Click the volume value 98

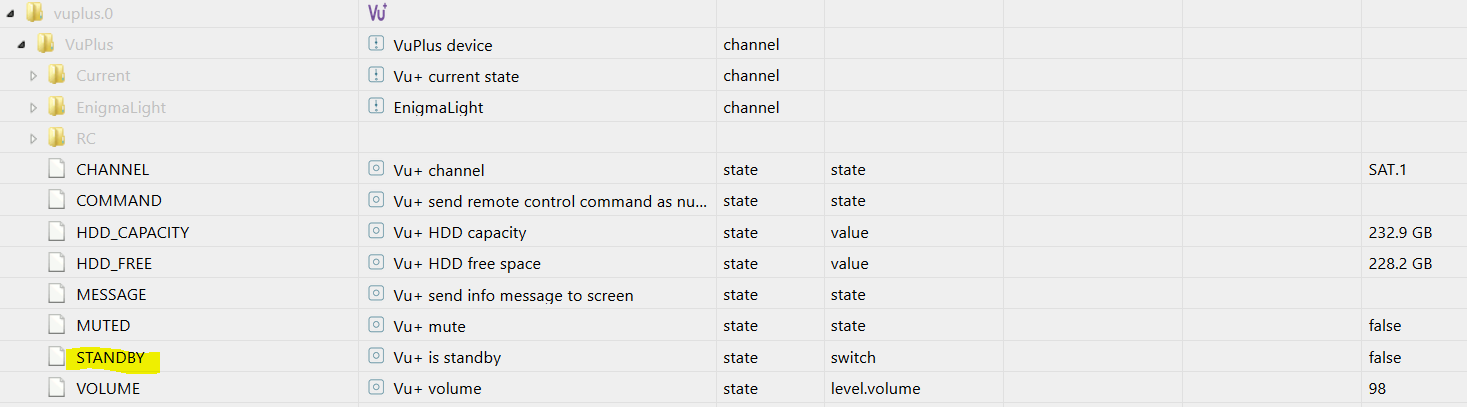1377,388
